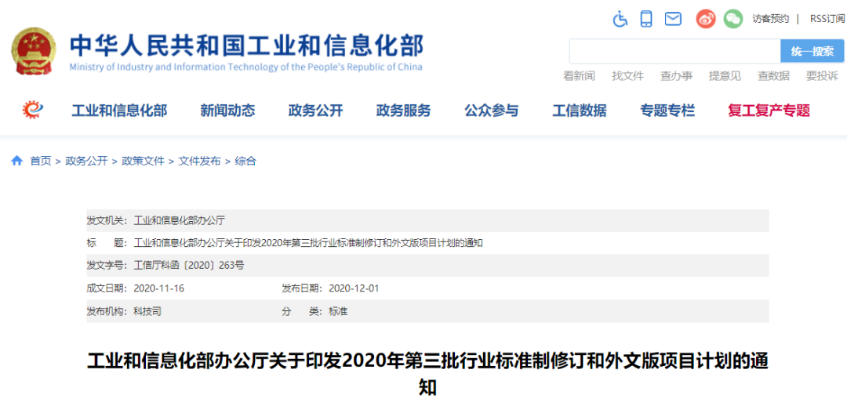This screenshot has width=860, height=406.
Task: Click the ministry name title in header
Action: [x=246, y=46]
